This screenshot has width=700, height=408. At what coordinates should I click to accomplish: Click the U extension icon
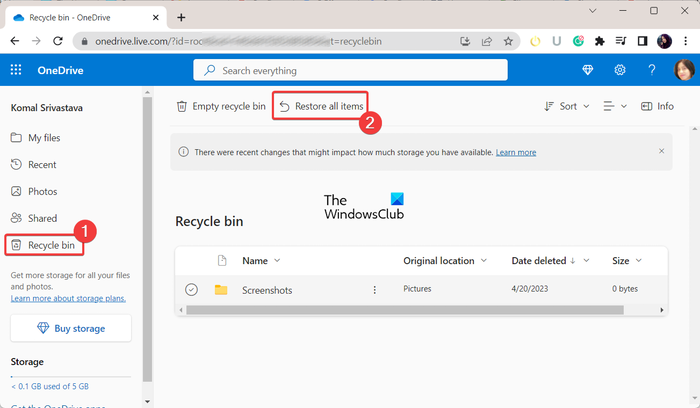point(556,41)
